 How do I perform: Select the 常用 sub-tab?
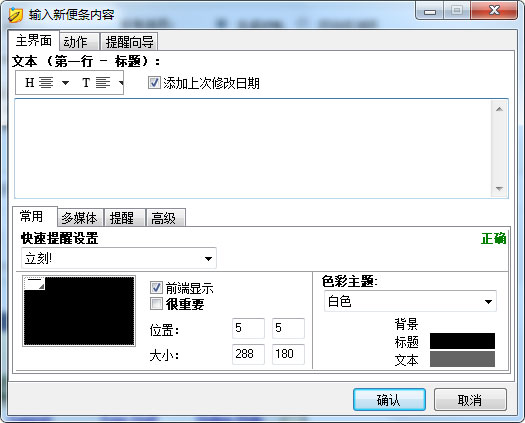click(35, 216)
